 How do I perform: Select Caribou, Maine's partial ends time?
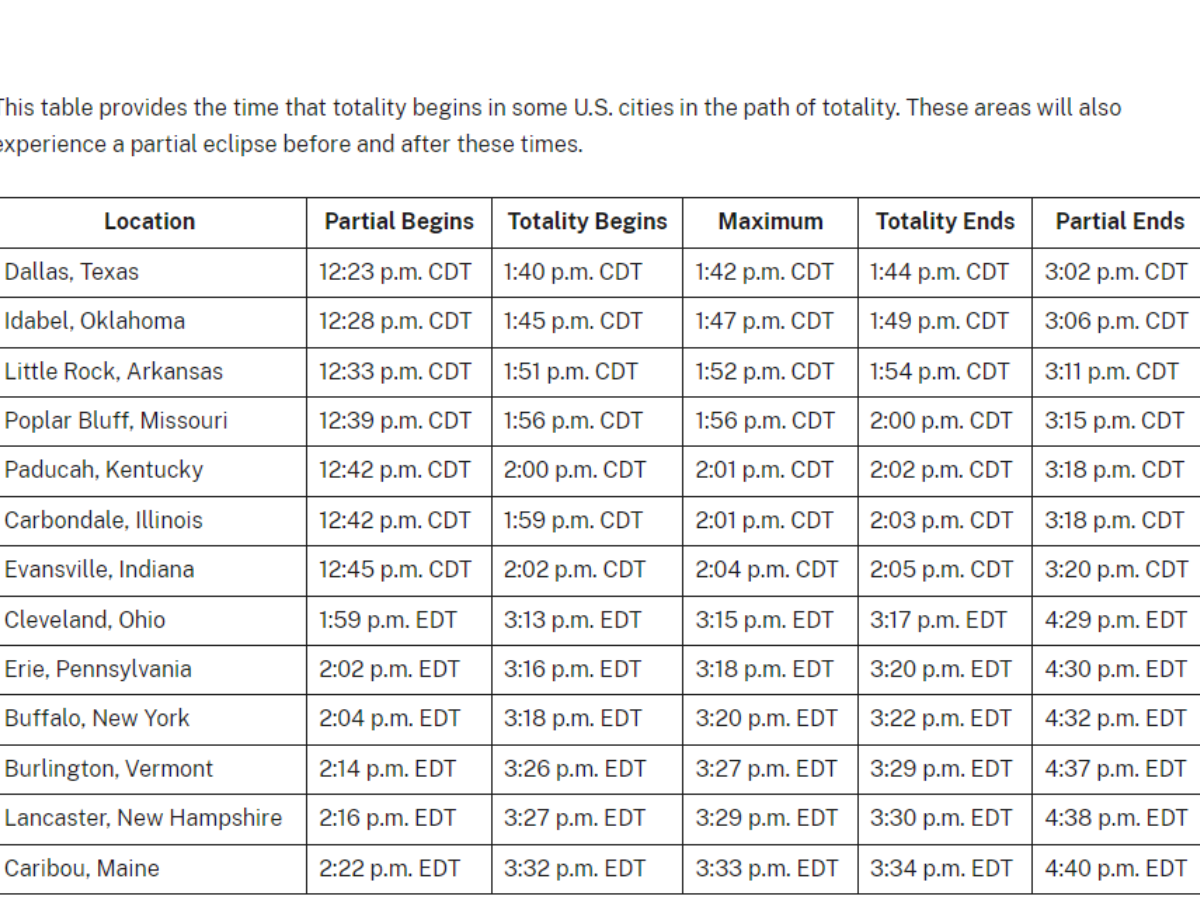pos(1115,868)
